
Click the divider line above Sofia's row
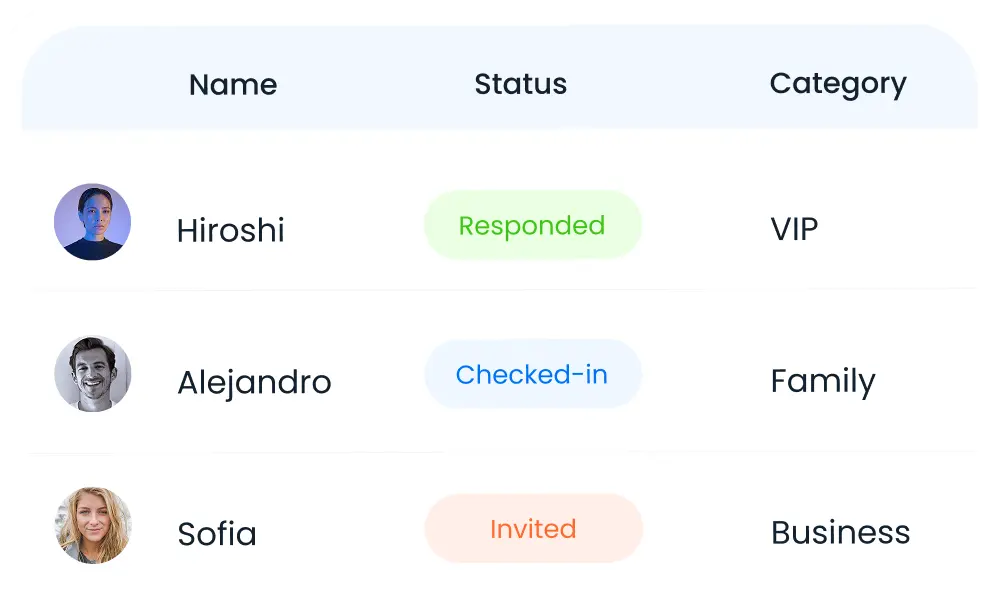500,453
